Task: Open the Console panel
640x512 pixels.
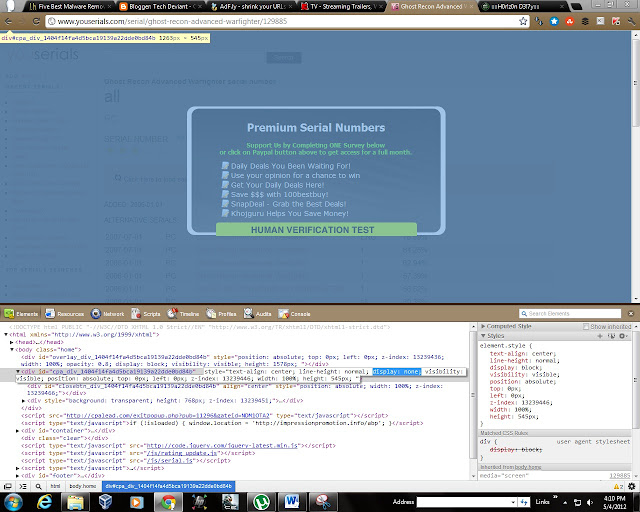Action: [x=294, y=314]
